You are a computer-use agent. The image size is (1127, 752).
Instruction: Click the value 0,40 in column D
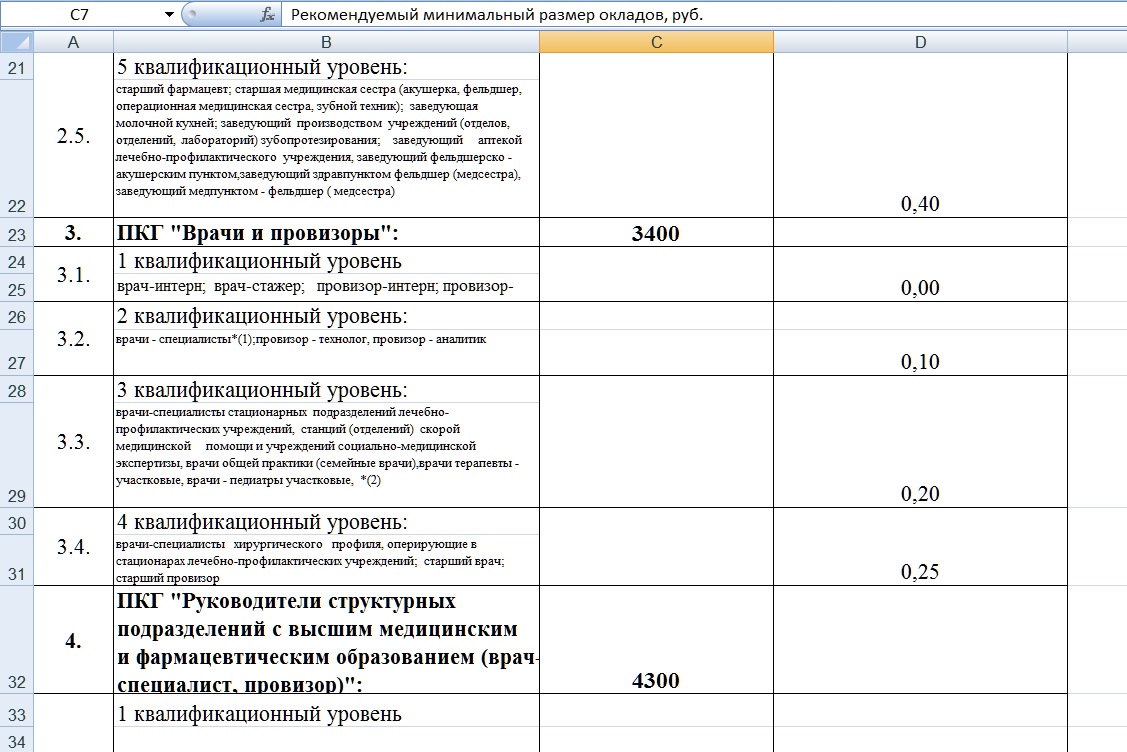coord(920,203)
